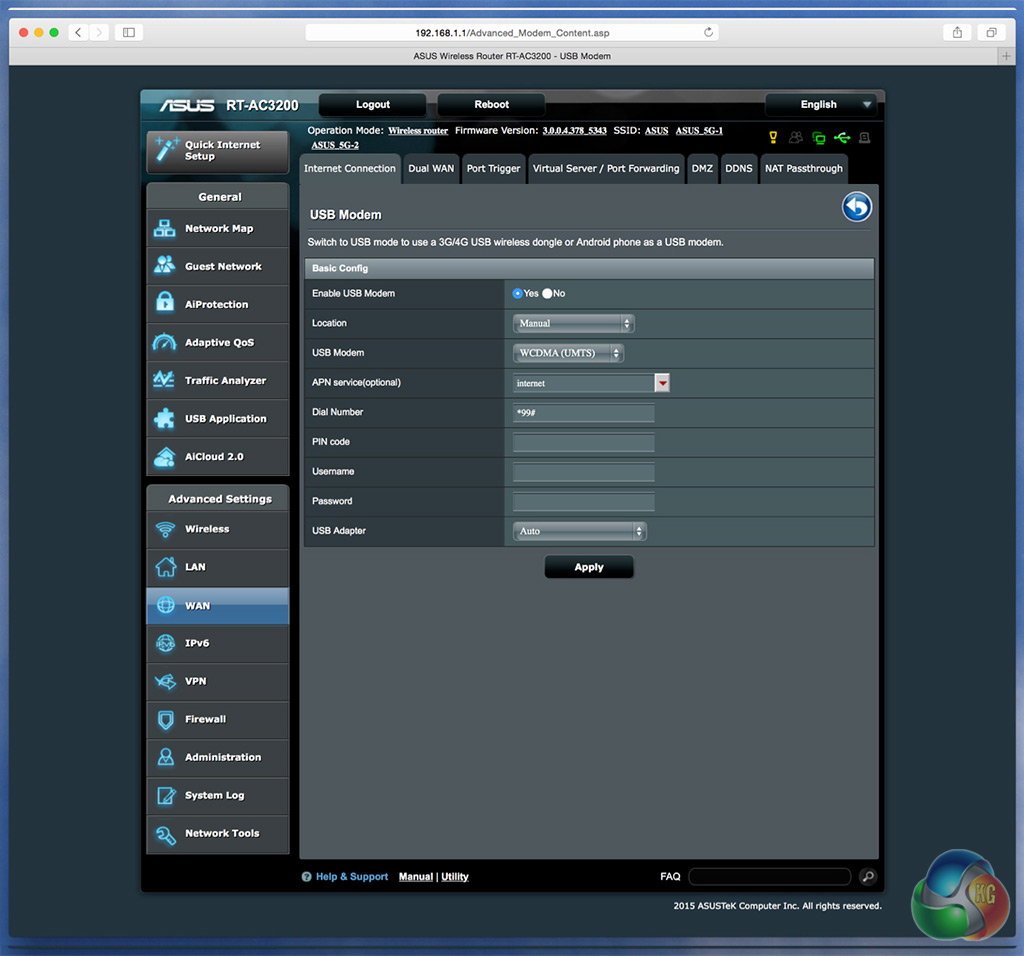The height and width of the screenshot is (956, 1024).
Task: Reload the page in Safari
Action: (x=708, y=32)
